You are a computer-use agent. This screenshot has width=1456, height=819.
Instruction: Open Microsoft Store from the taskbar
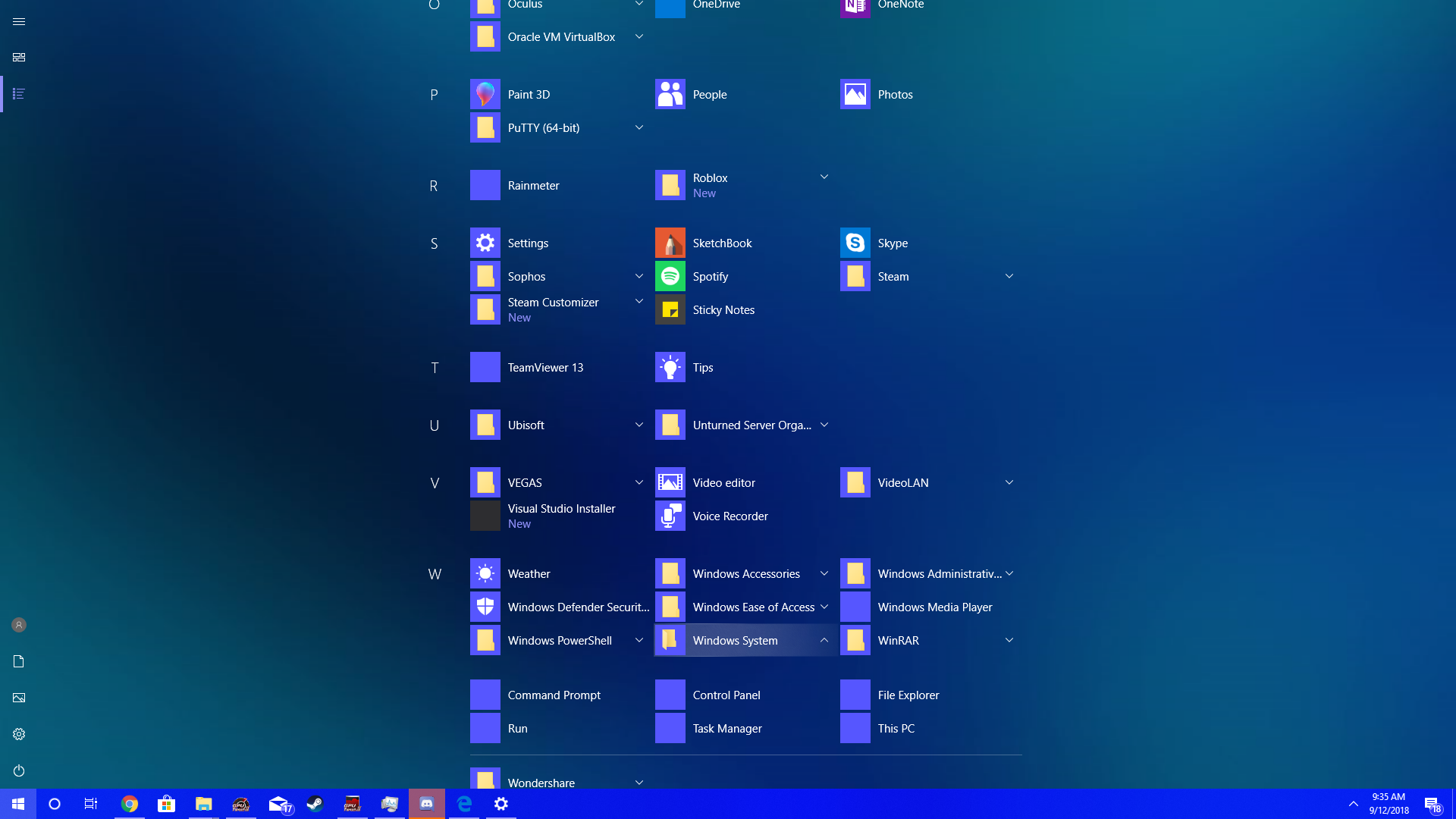coord(167,804)
